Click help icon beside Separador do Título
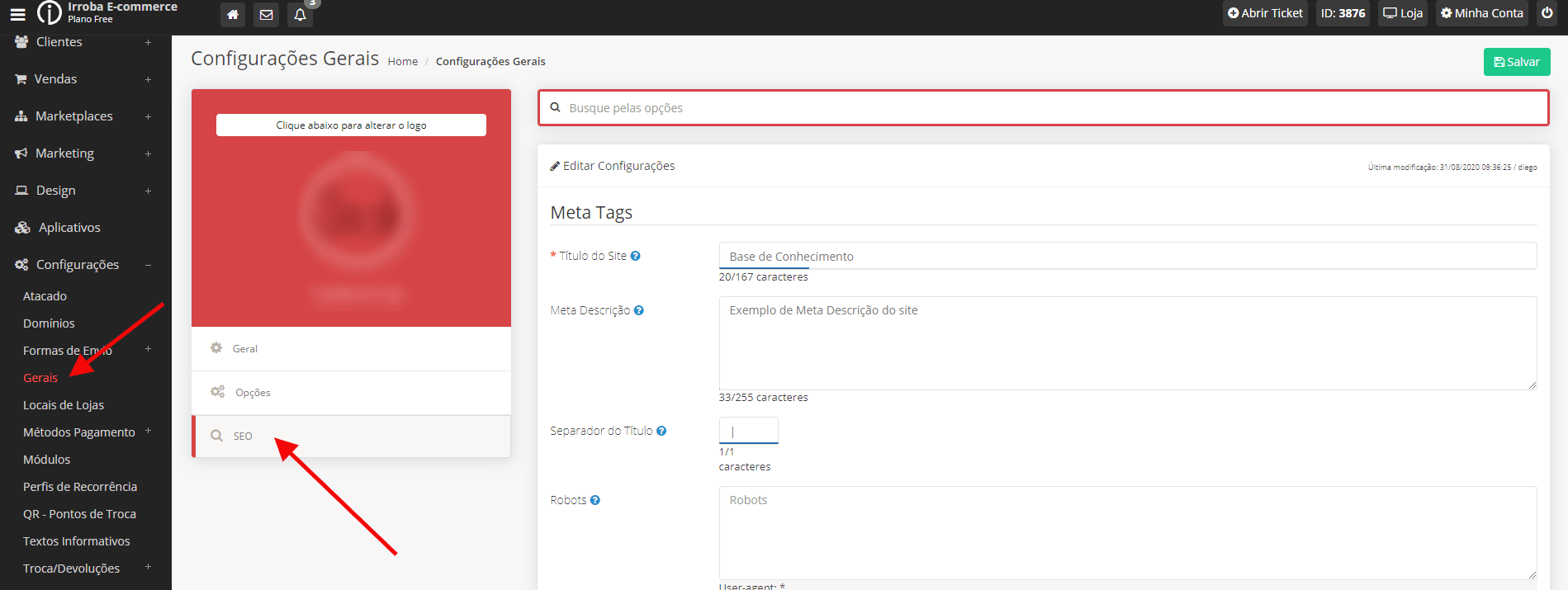 pos(661,431)
